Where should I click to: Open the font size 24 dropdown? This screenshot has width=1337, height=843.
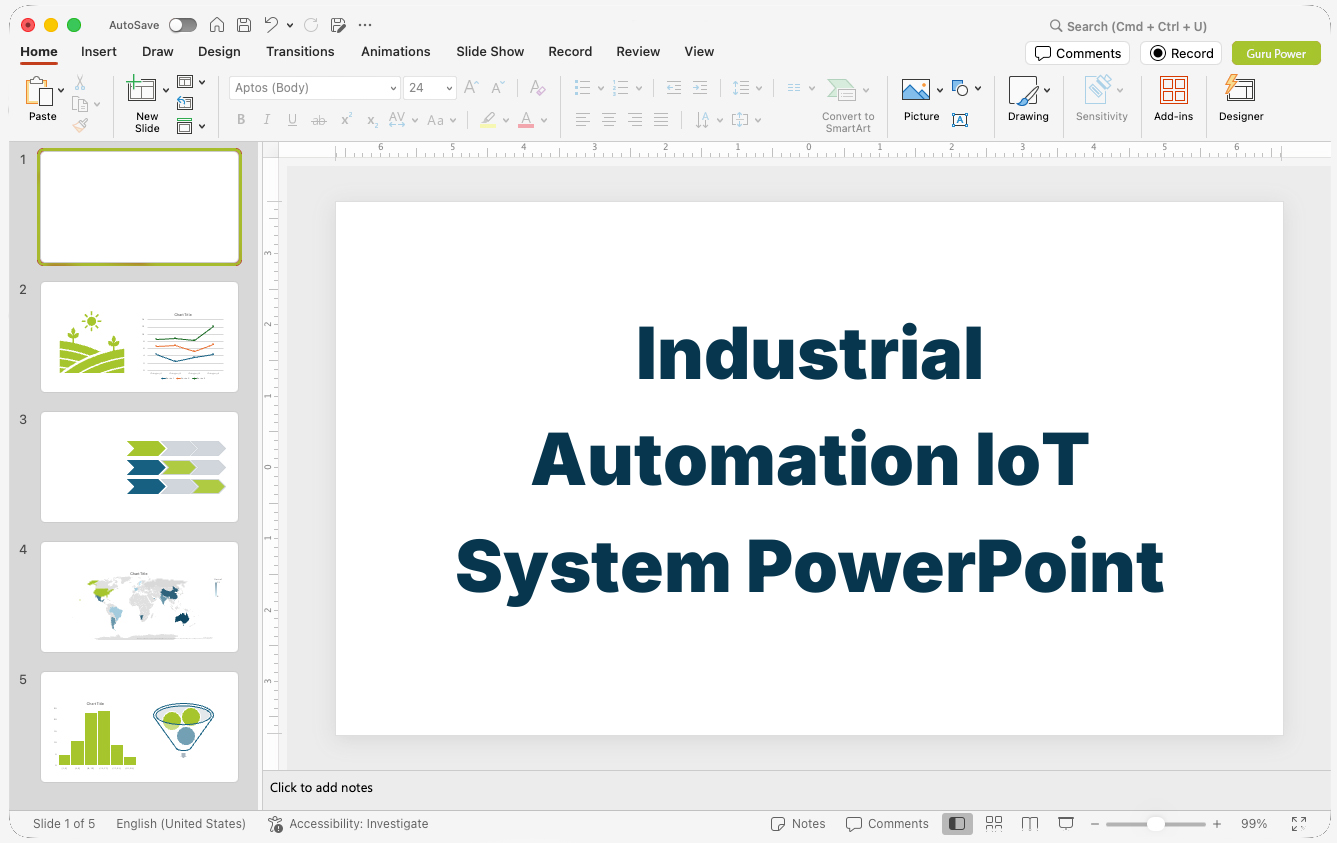(430, 88)
